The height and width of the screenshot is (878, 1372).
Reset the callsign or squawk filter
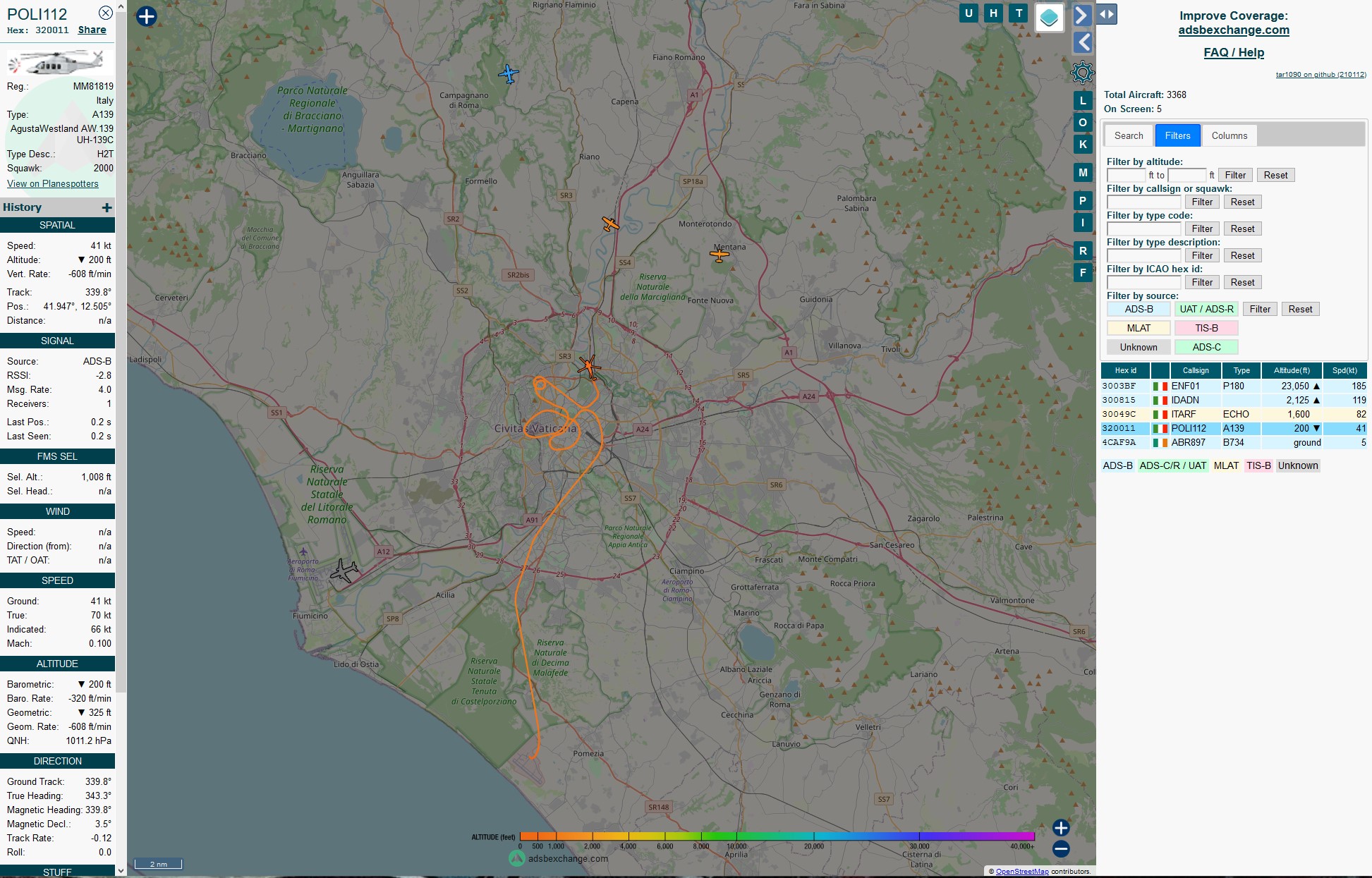tap(1242, 202)
